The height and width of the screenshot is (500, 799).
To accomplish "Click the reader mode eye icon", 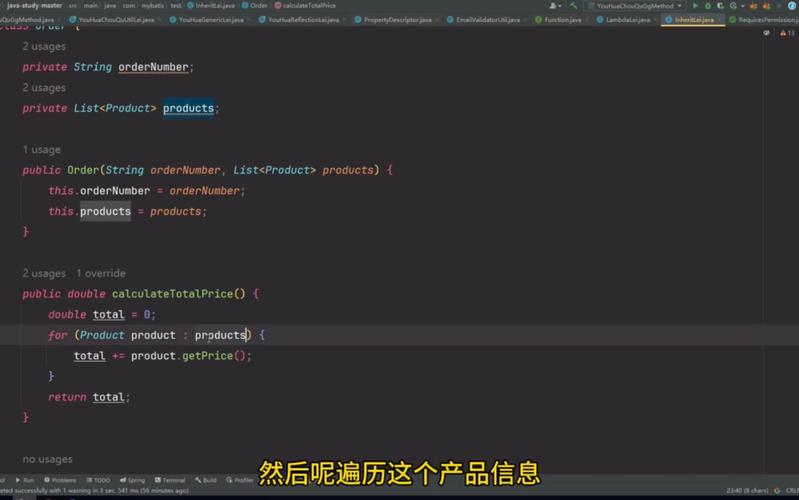I will click(766, 33).
